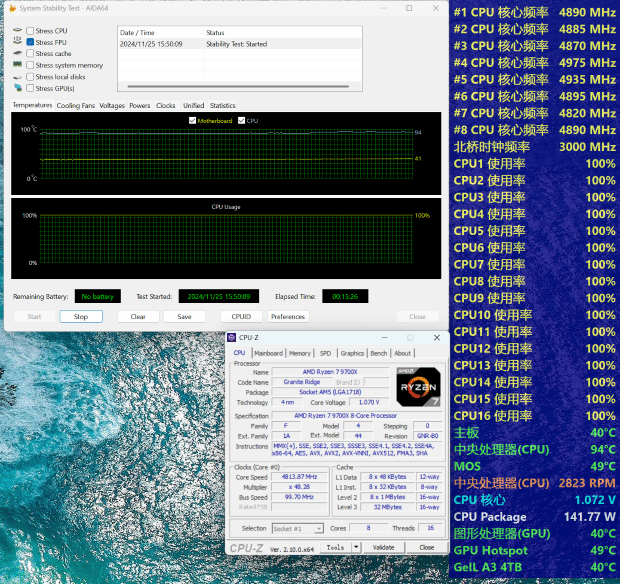620x584 pixels.
Task: Switch to the Clocks tab
Action: pyautogui.click(x=166, y=106)
